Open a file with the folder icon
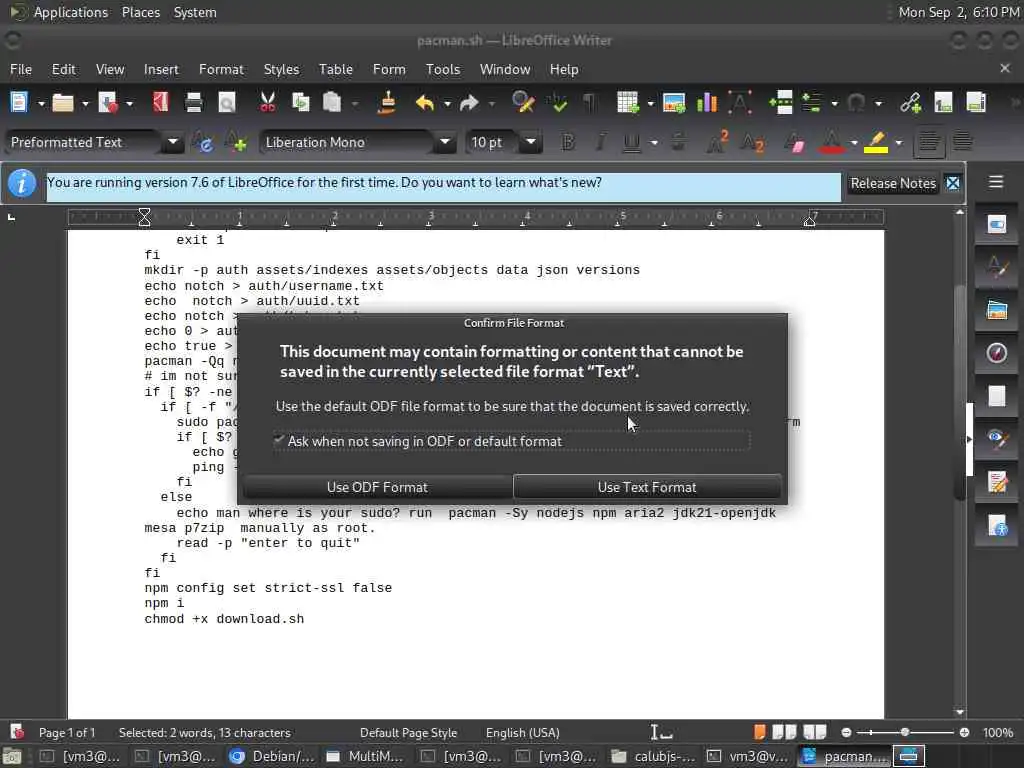Viewport: 1024px width, 768px height. pos(63,103)
